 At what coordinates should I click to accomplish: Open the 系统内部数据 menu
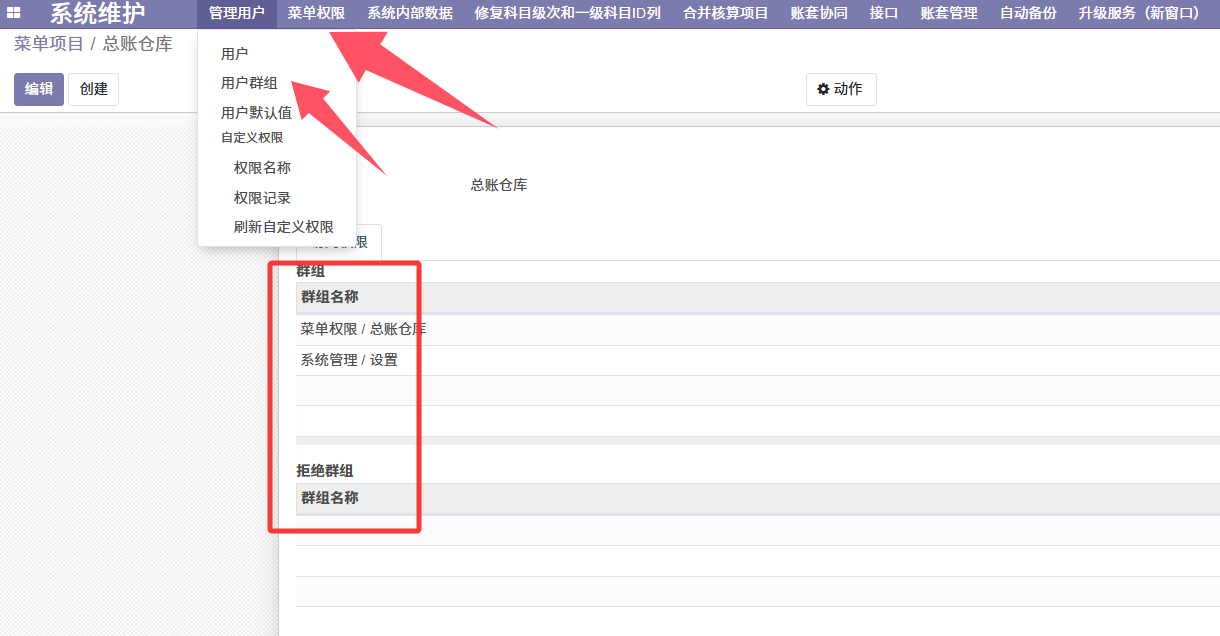(409, 13)
